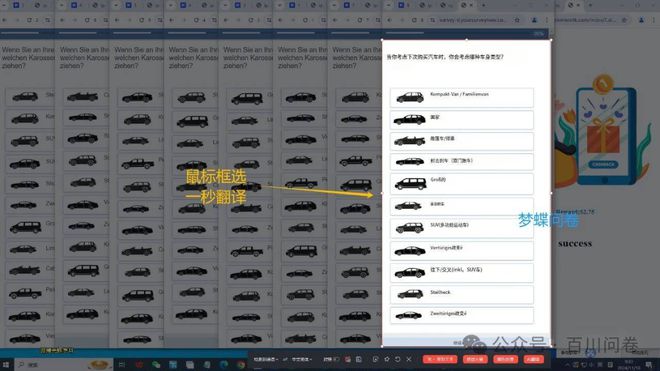Open the Windows Start menu

pyautogui.click(x=6, y=365)
